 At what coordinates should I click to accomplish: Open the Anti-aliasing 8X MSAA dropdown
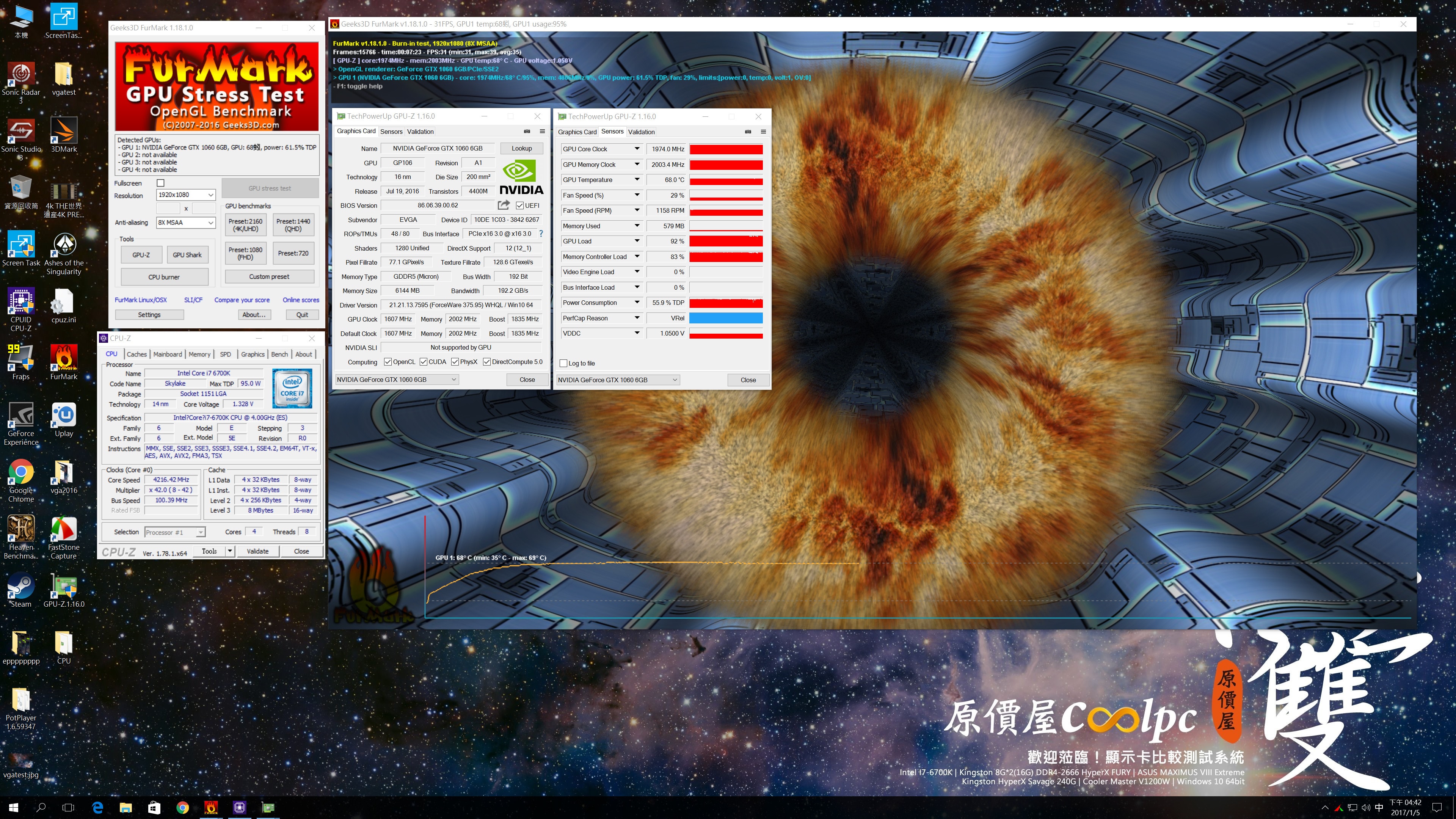[x=186, y=222]
